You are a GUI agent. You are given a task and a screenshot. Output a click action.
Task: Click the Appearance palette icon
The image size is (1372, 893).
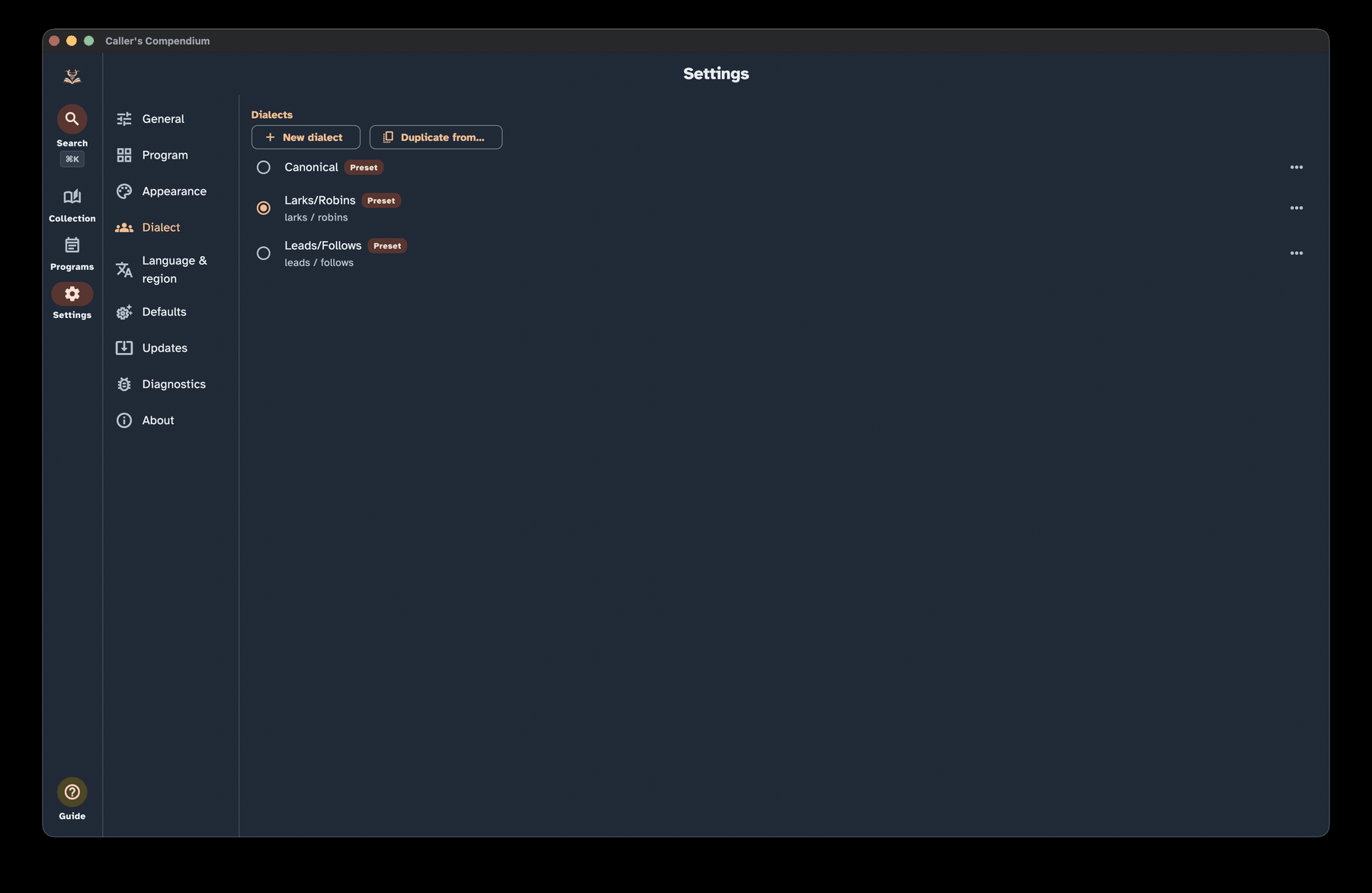pyautogui.click(x=124, y=191)
